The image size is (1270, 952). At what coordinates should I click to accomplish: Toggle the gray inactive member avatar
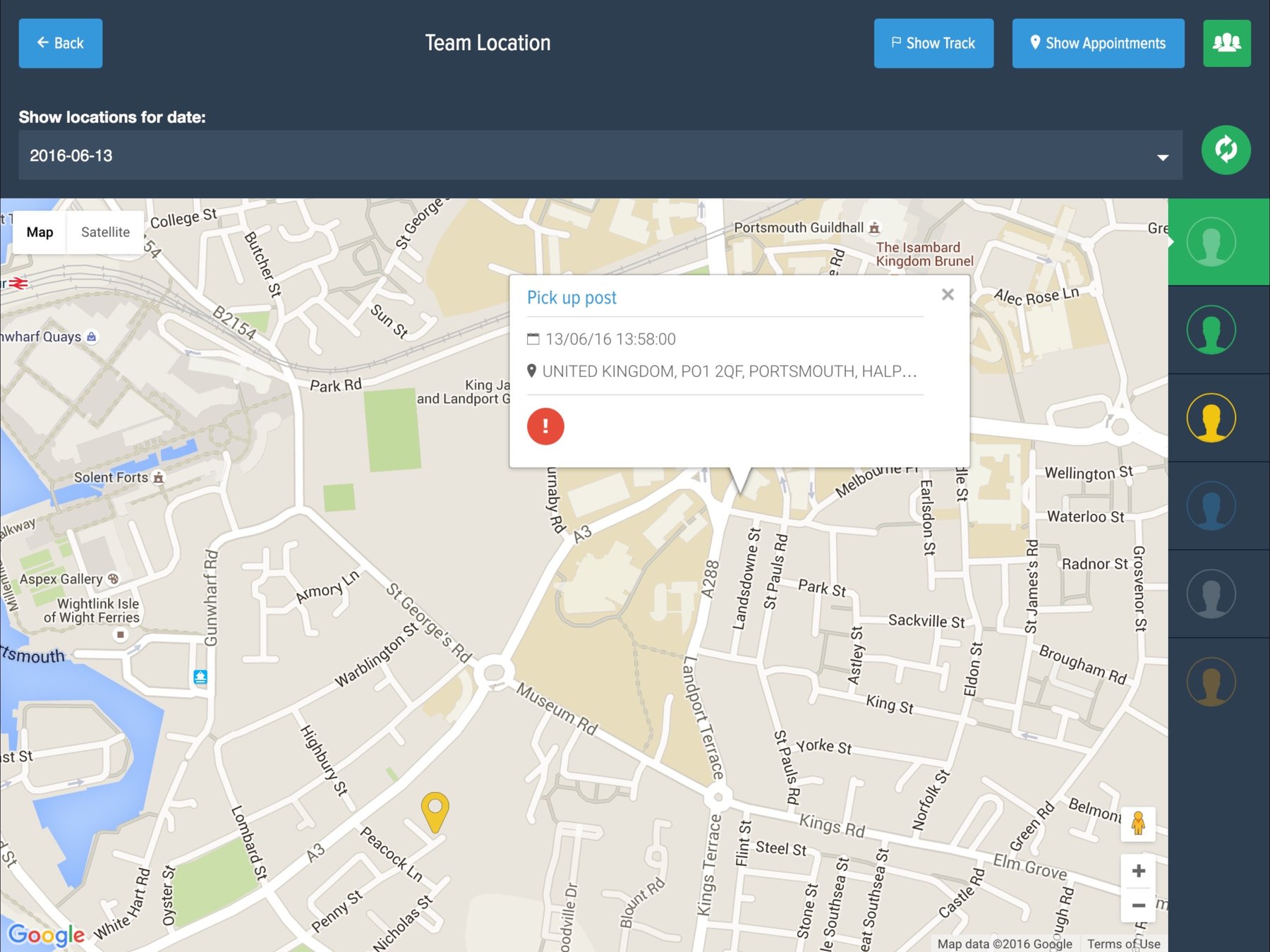pyautogui.click(x=1211, y=593)
